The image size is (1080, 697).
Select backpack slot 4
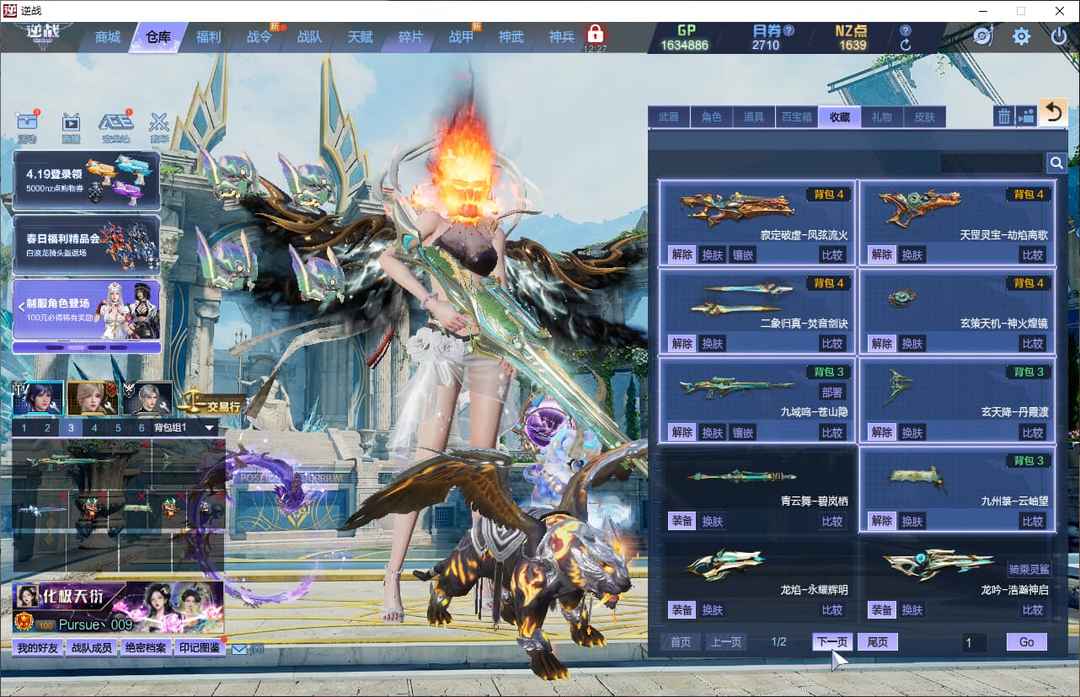(x=94, y=428)
